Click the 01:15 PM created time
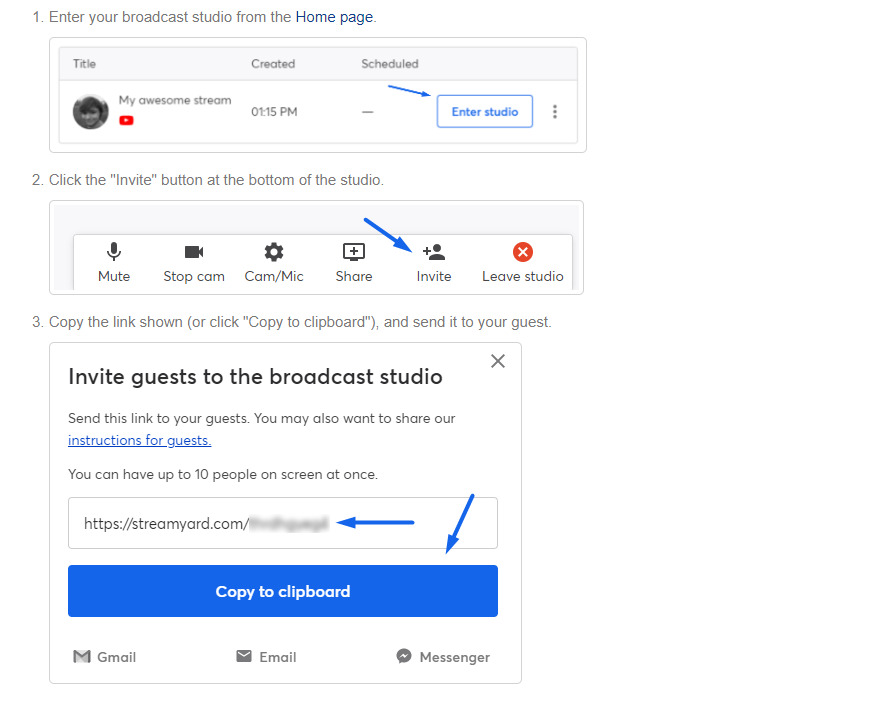 (x=274, y=111)
